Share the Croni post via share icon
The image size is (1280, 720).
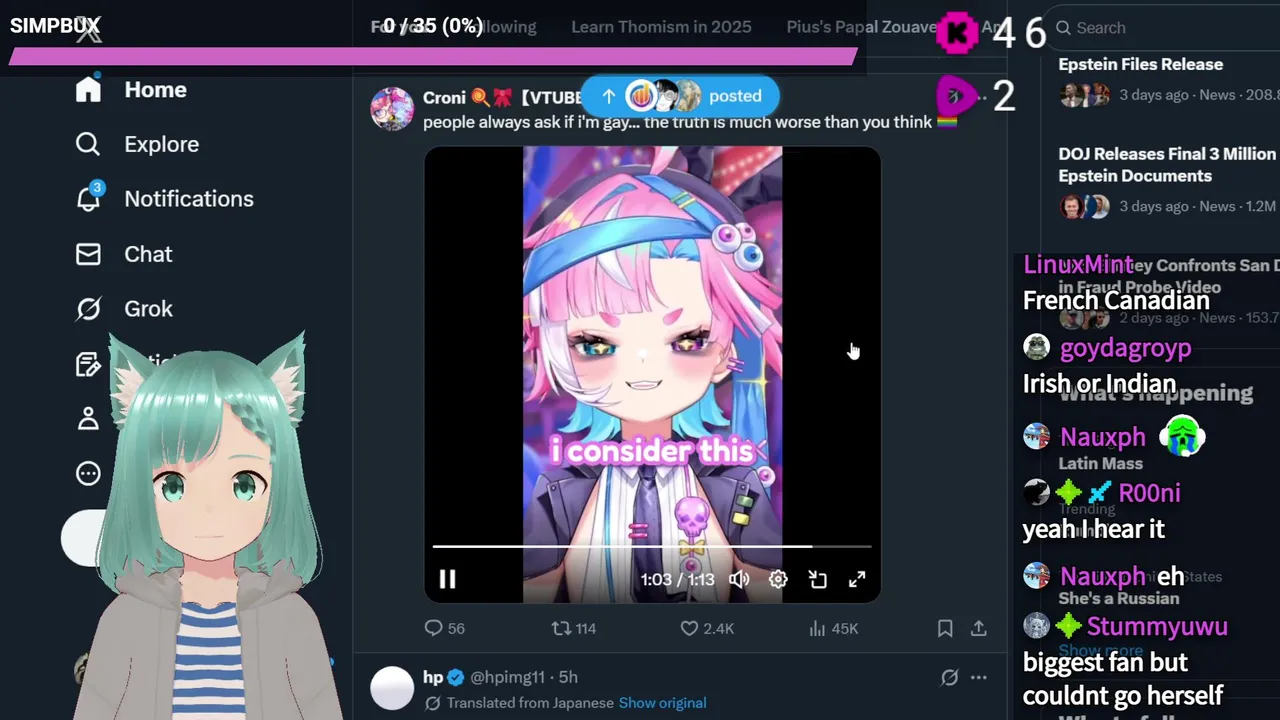pos(979,628)
